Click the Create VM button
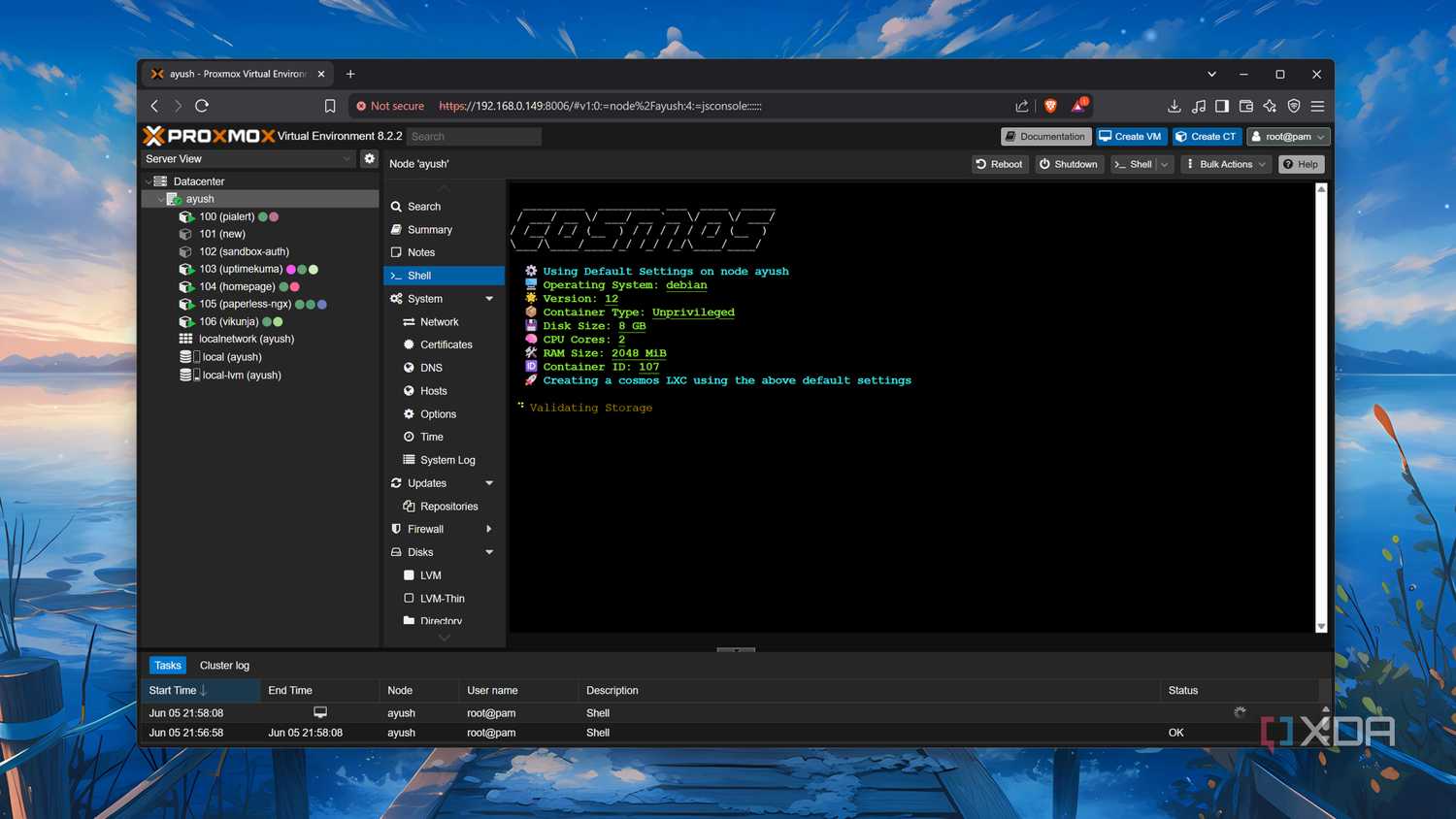 pos(1130,137)
